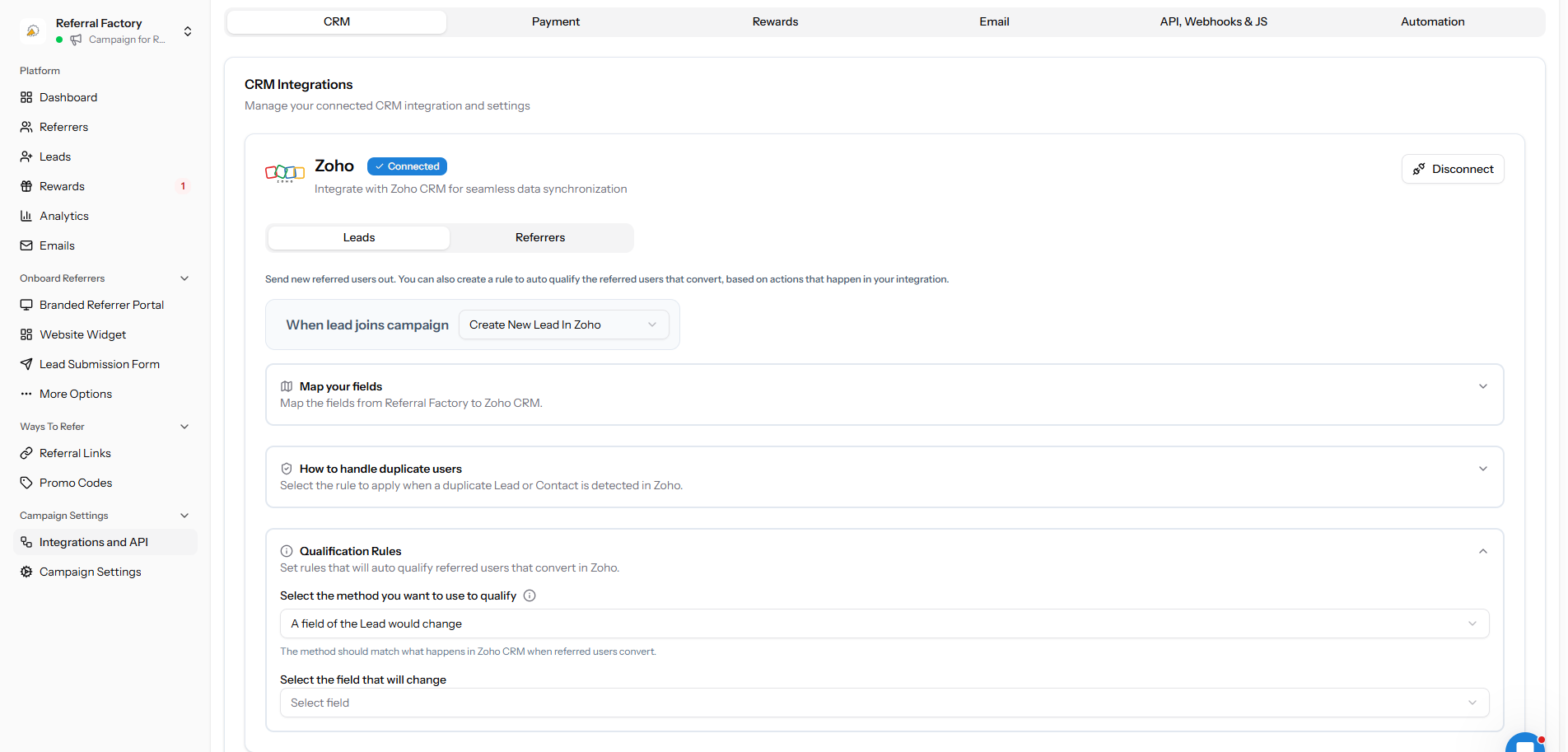Image resolution: width=1568 pixels, height=752 pixels.
Task: Click the Website Widget icon
Action: (26, 334)
